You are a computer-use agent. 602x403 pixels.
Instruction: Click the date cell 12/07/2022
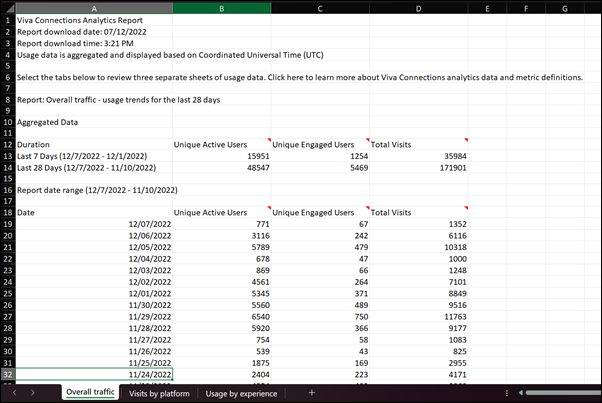click(94, 224)
